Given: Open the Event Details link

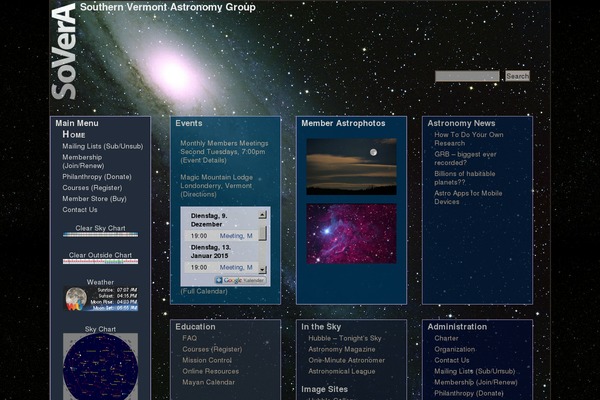Looking at the screenshot, I should [203, 160].
